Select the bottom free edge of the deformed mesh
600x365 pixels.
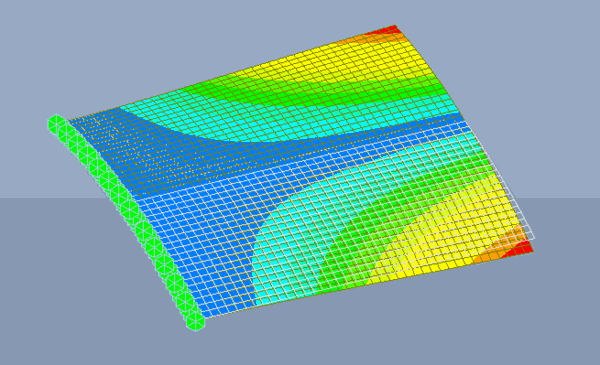367,284
